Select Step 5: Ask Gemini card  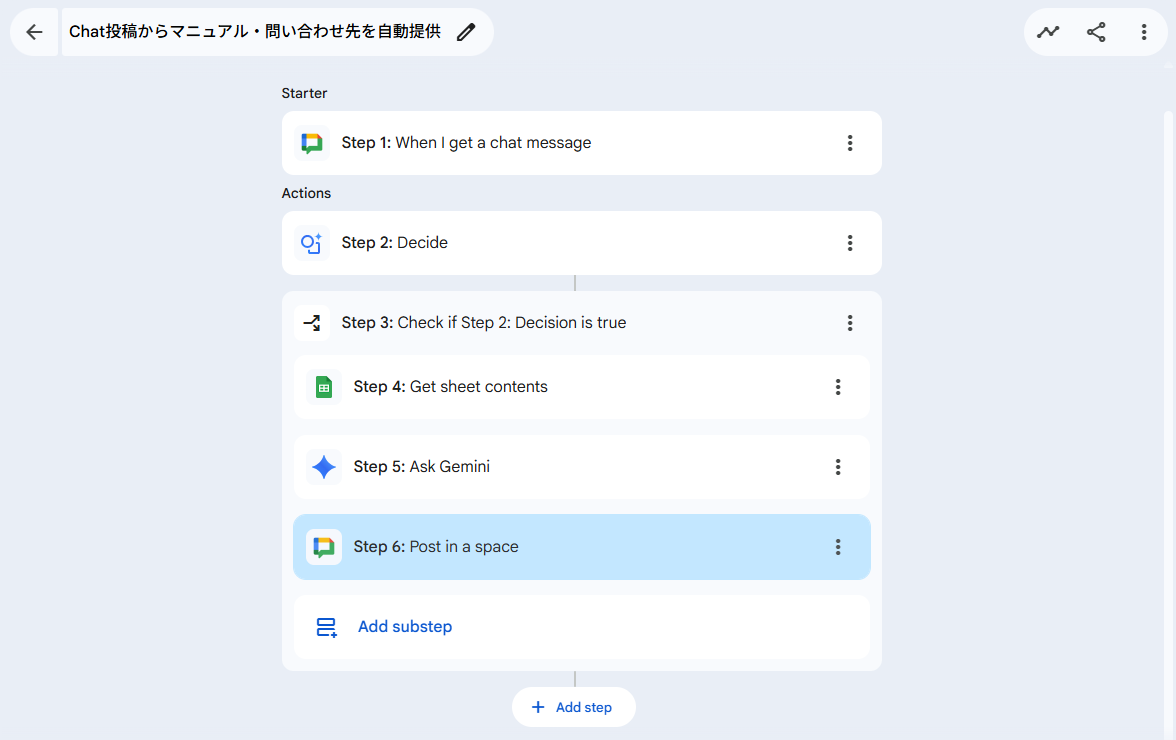580,467
